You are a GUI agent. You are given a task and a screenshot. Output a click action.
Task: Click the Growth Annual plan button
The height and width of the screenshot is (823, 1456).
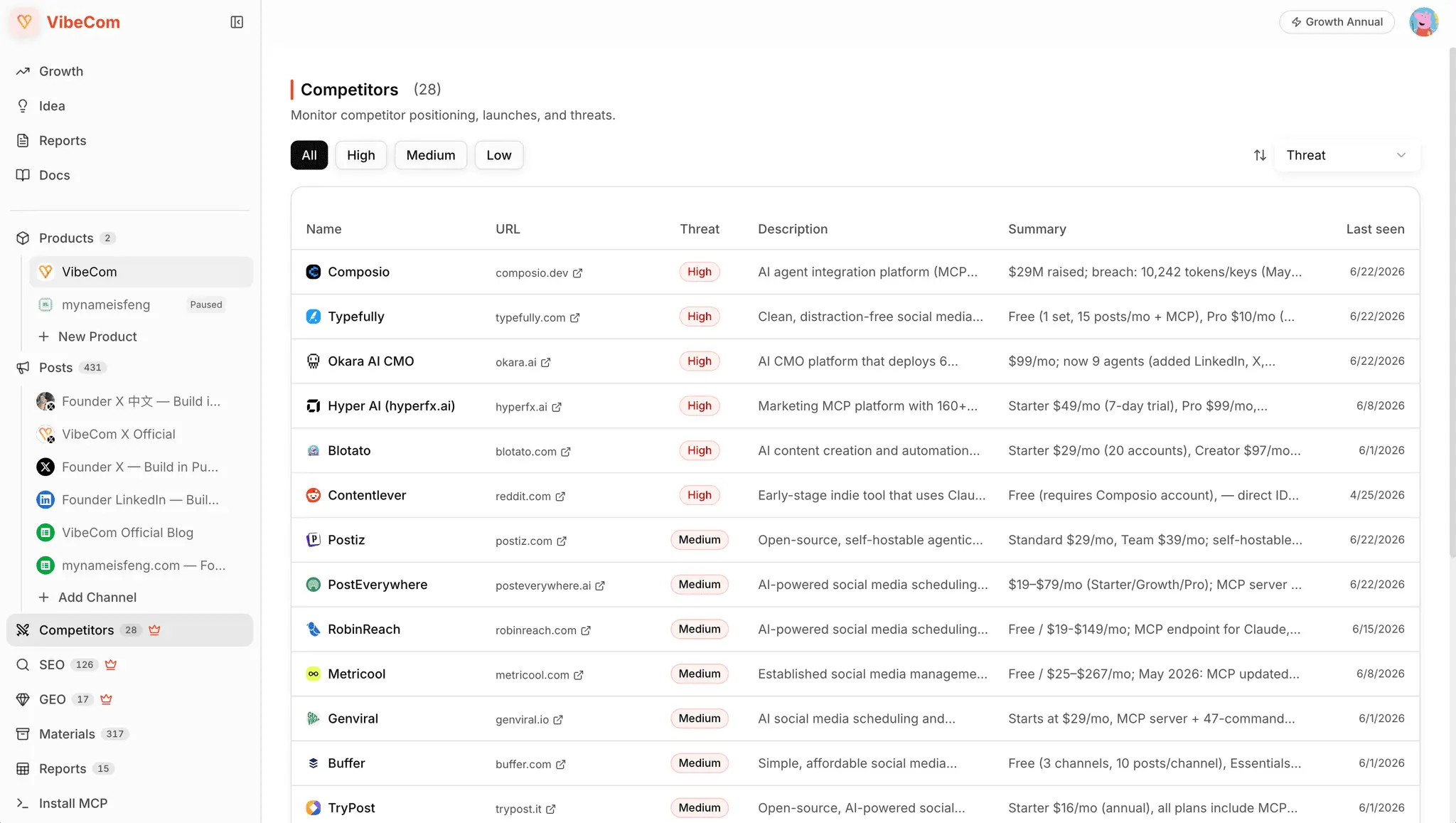[x=1337, y=22]
